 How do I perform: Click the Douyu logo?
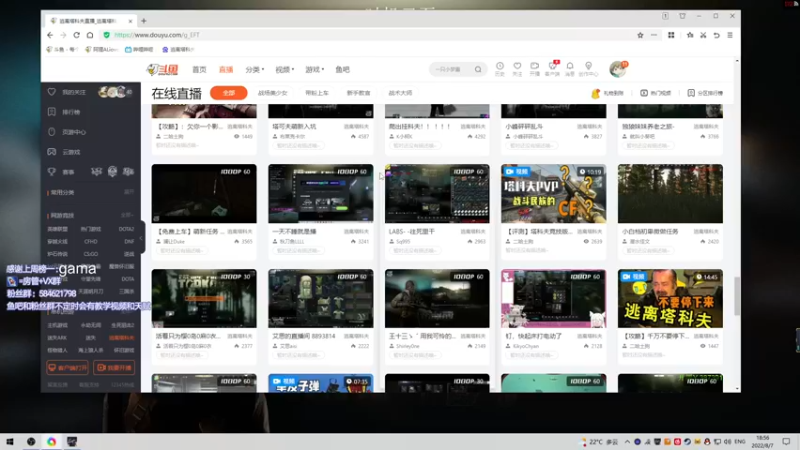tap(162, 69)
